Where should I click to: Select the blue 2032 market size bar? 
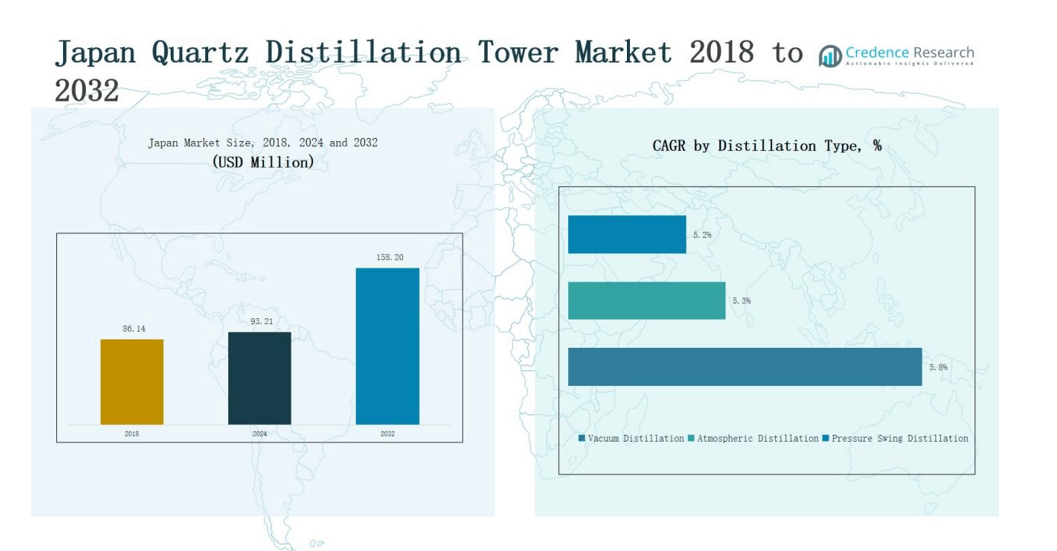pos(387,346)
